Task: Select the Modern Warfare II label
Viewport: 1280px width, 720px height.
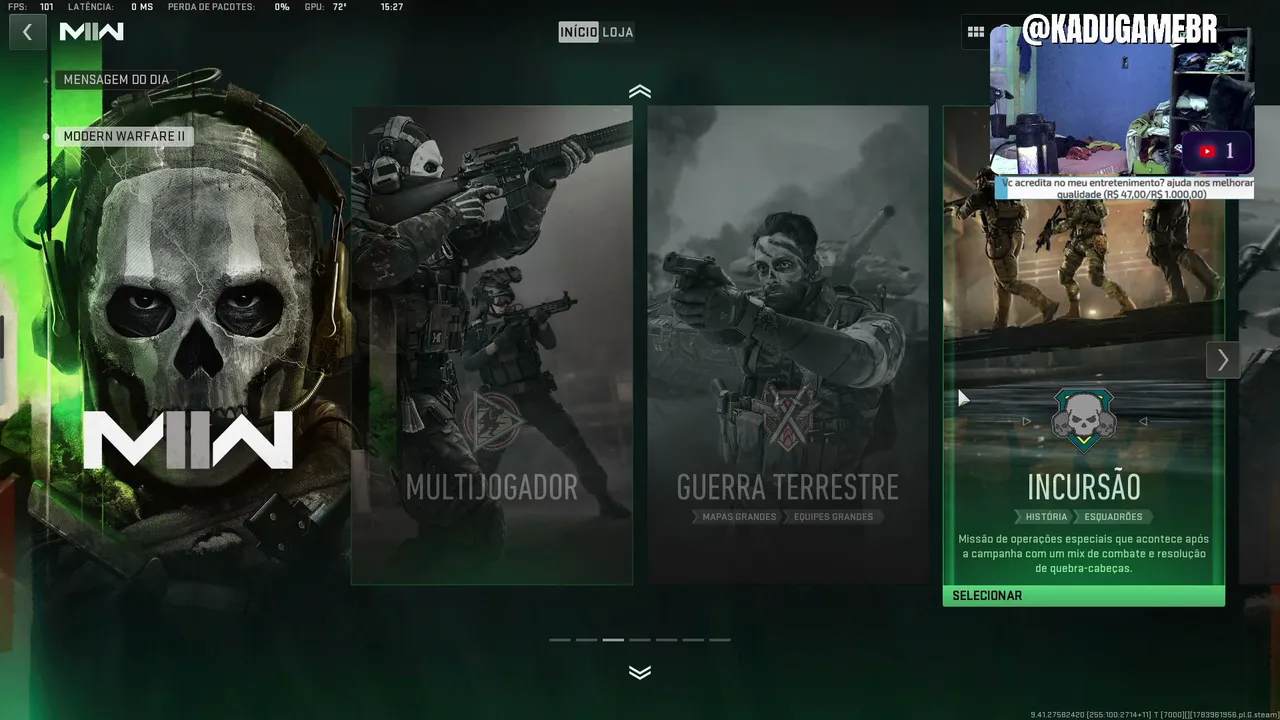Action: click(124, 137)
